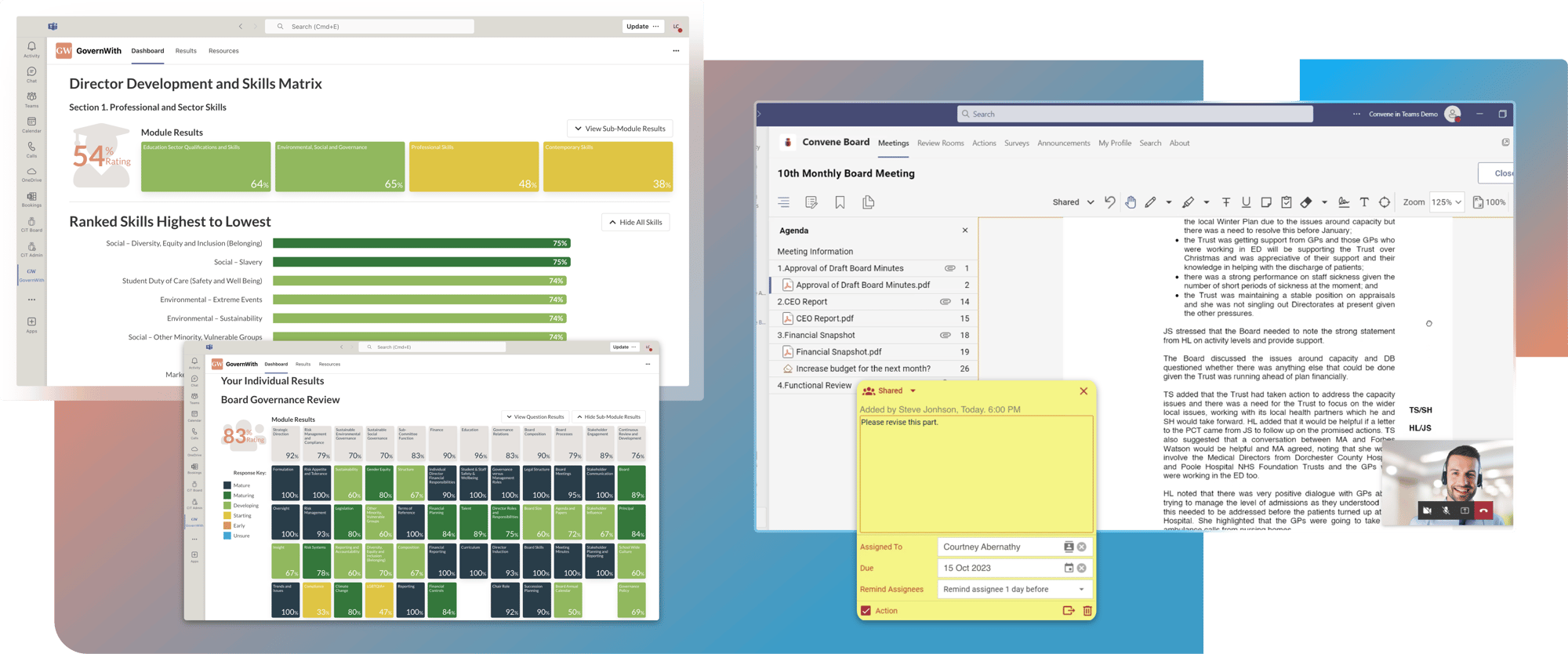Open the pen tool options arrow
The image size is (1568, 654).
[x=1169, y=202]
